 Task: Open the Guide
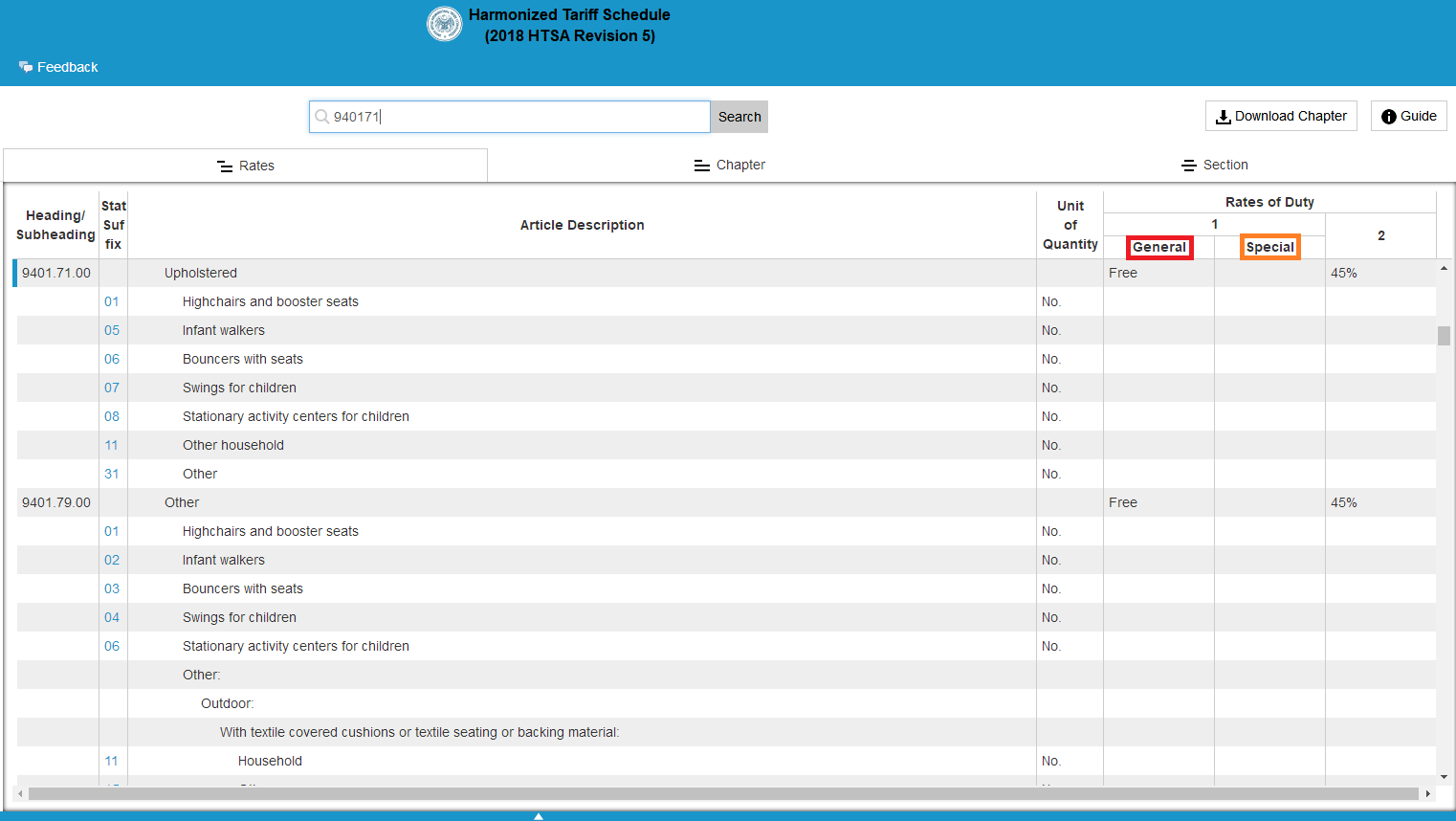[x=1409, y=116]
